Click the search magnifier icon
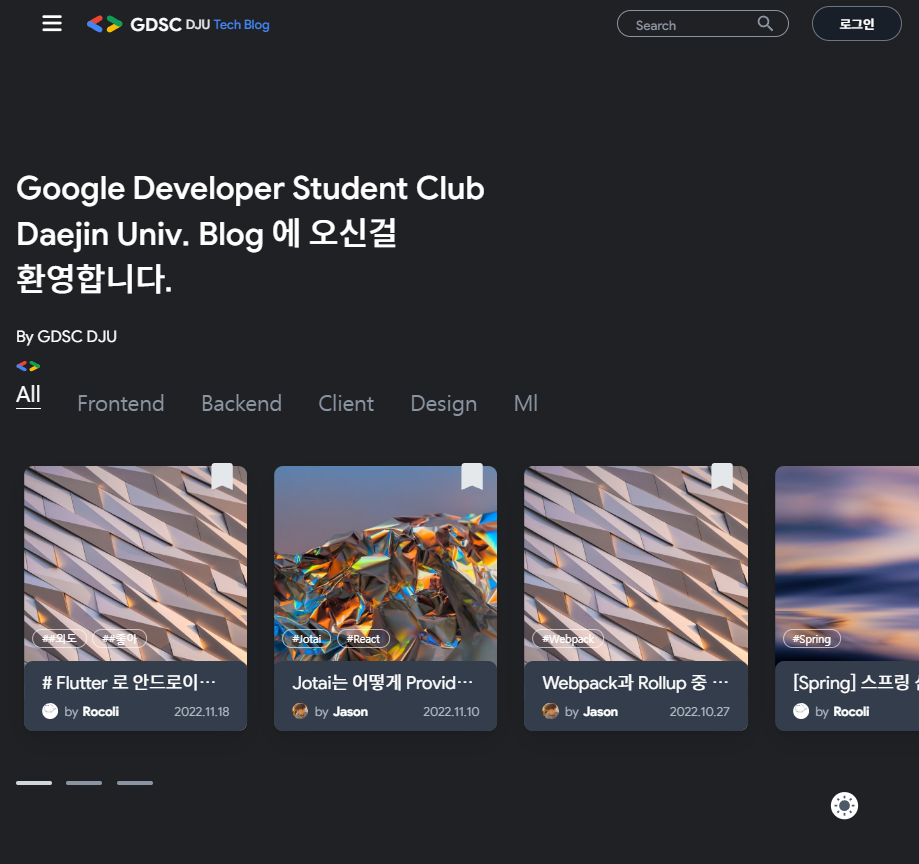 pyautogui.click(x=765, y=24)
